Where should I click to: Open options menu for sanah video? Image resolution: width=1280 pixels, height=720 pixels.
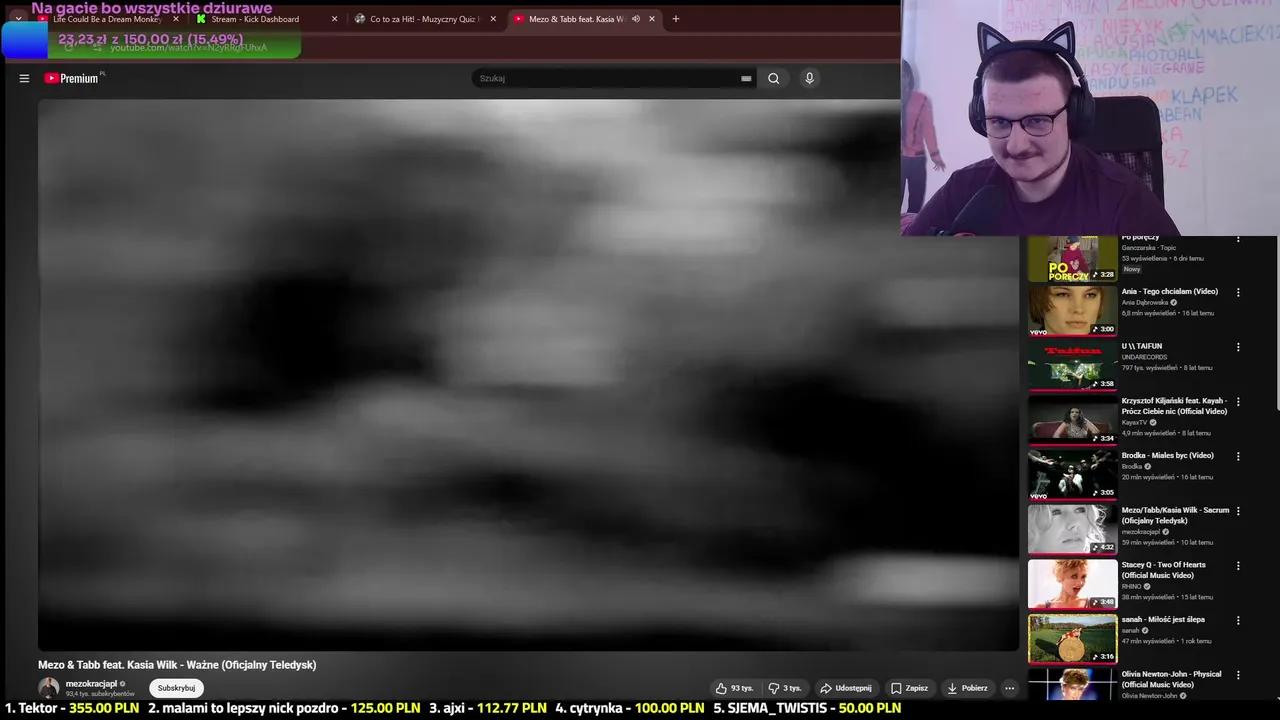tap(1238, 620)
